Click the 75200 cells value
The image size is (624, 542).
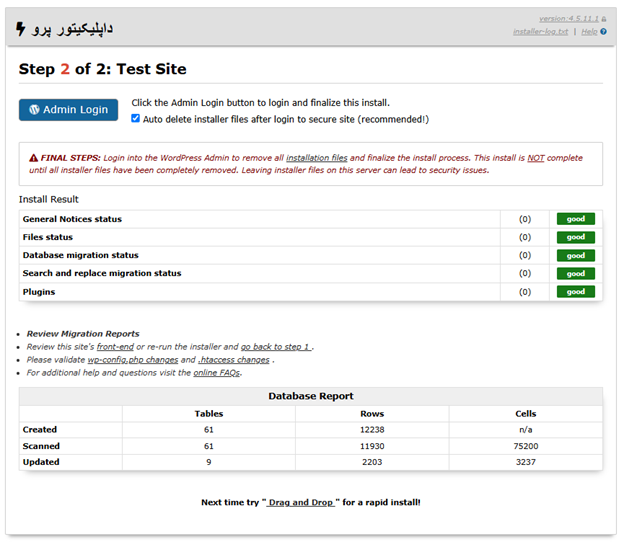526,446
